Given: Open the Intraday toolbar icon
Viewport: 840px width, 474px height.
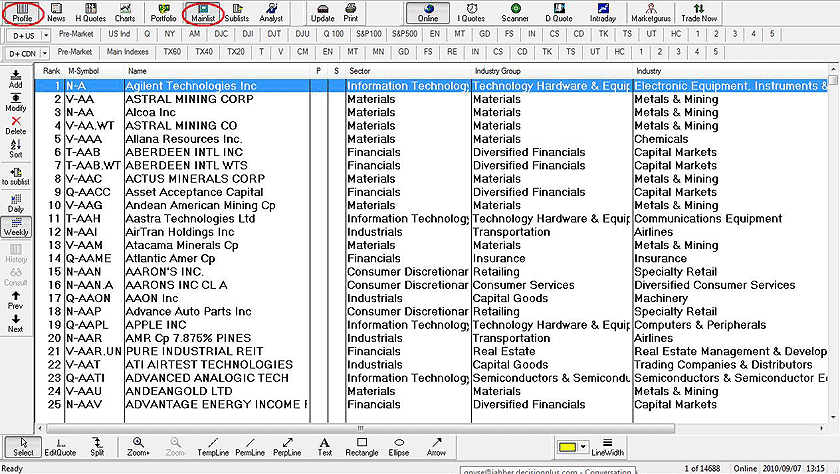Looking at the screenshot, I should (x=603, y=12).
